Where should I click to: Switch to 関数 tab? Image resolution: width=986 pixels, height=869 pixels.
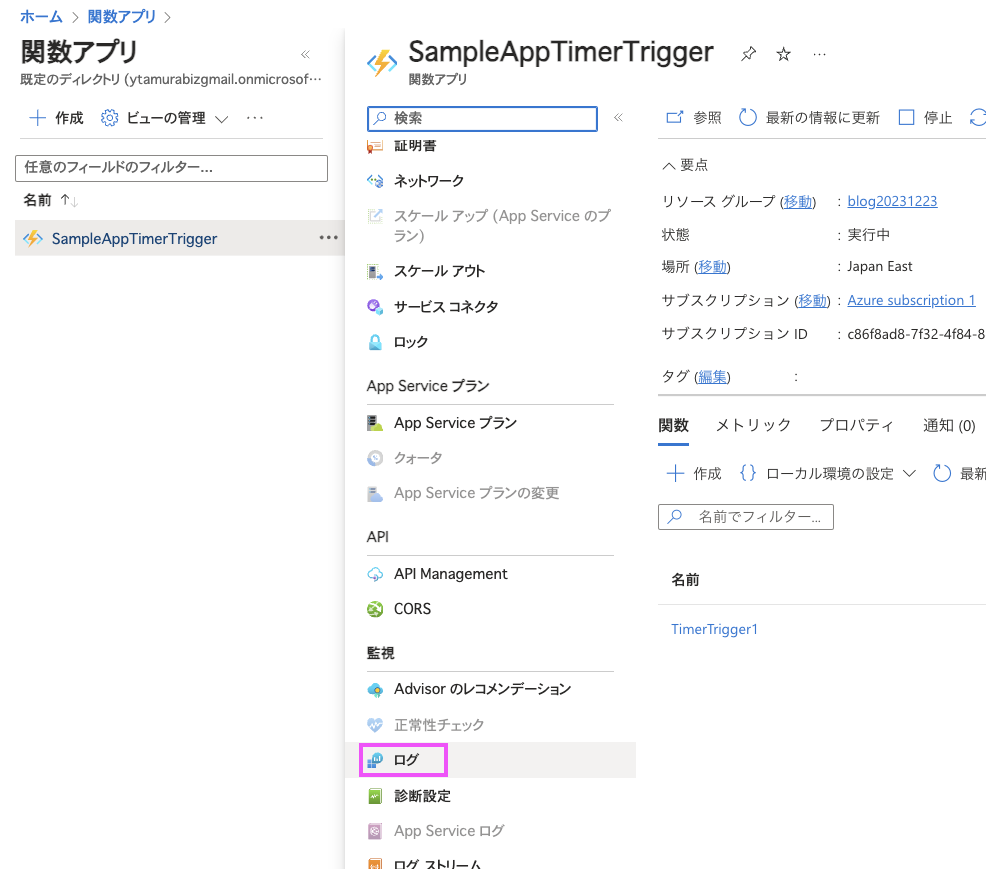[673, 426]
